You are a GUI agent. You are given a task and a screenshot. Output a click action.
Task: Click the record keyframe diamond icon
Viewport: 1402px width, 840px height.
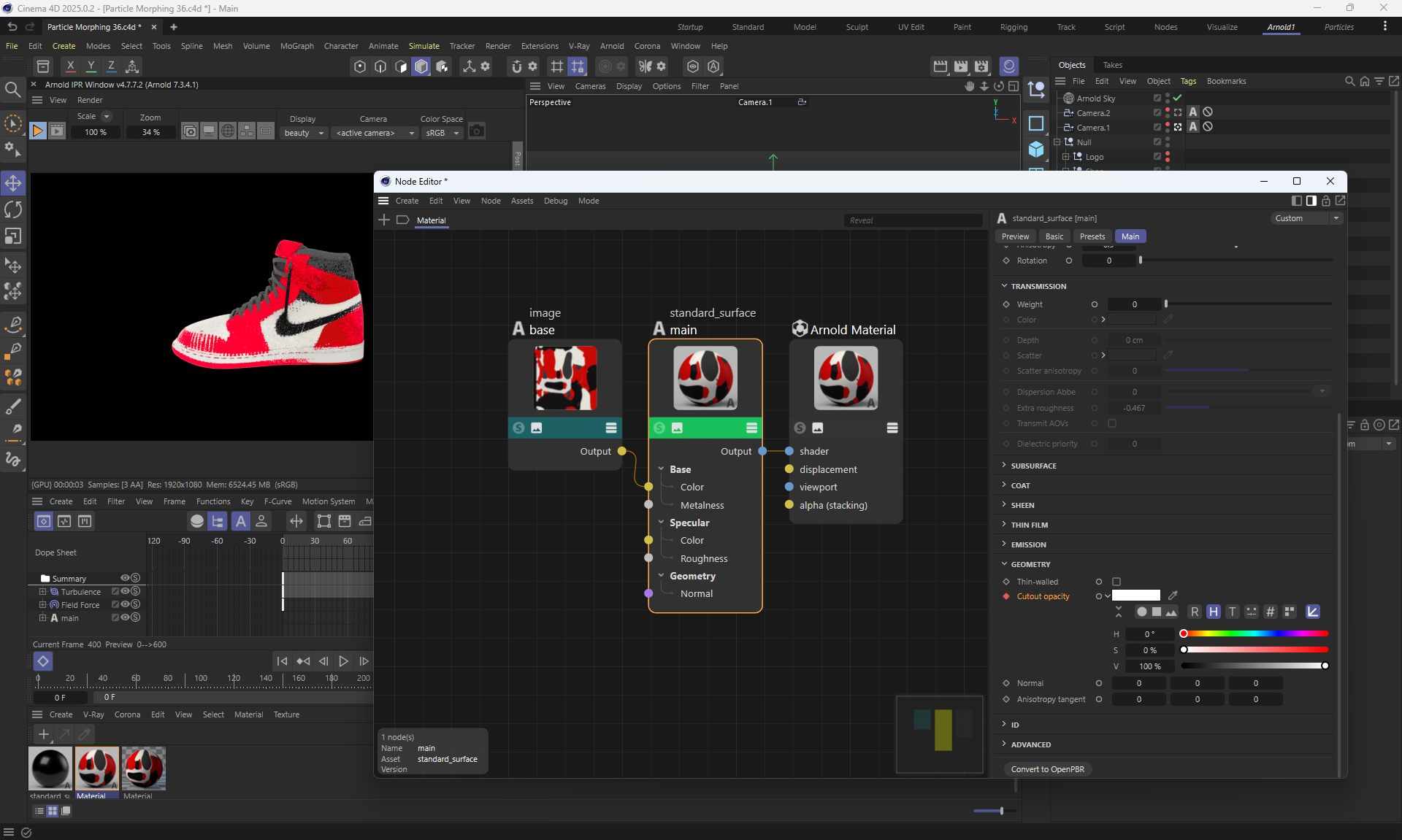click(x=43, y=661)
